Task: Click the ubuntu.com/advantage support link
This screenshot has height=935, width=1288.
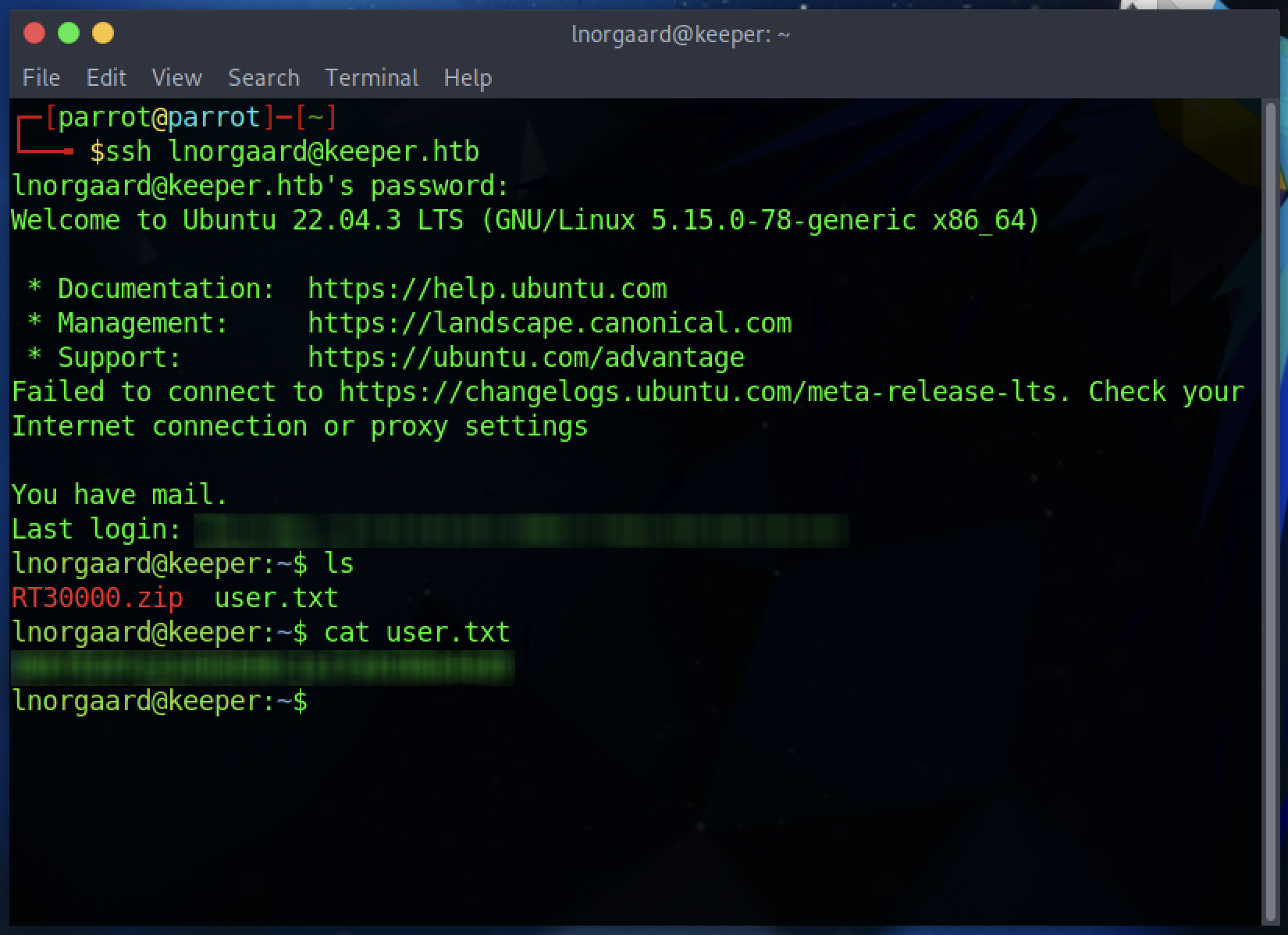Action: tap(526, 357)
